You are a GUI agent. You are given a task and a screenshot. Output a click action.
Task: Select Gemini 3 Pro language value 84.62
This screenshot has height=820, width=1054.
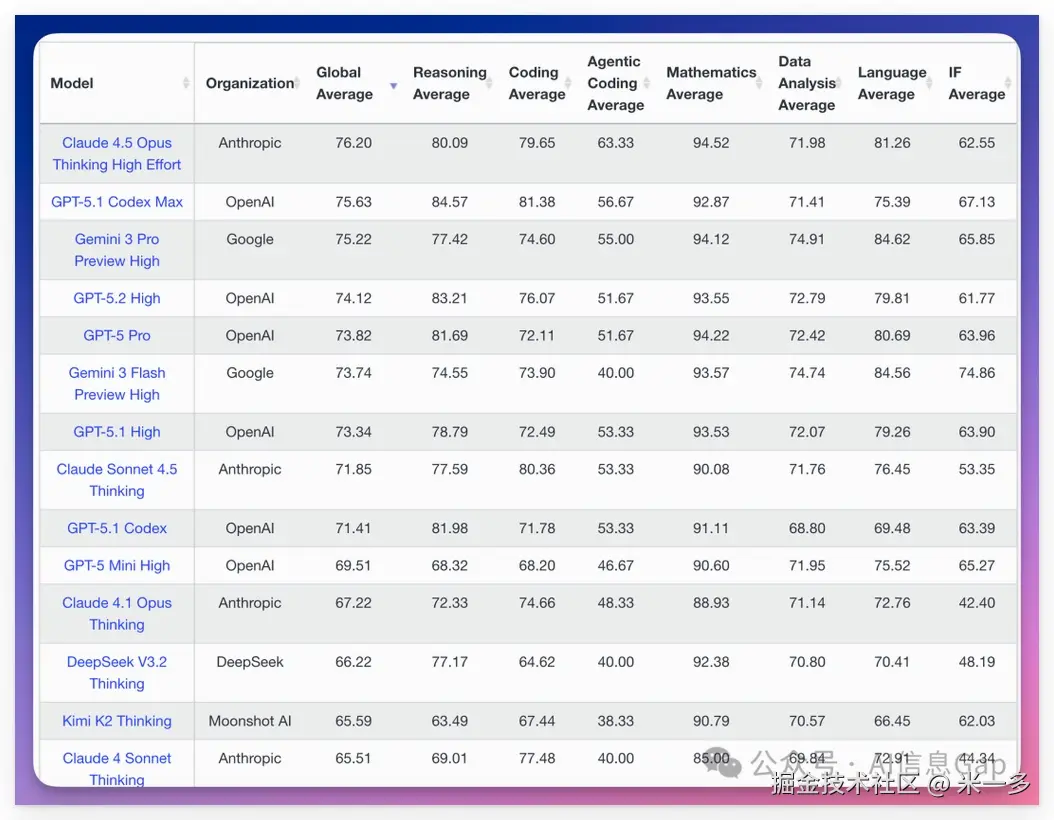click(892, 239)
